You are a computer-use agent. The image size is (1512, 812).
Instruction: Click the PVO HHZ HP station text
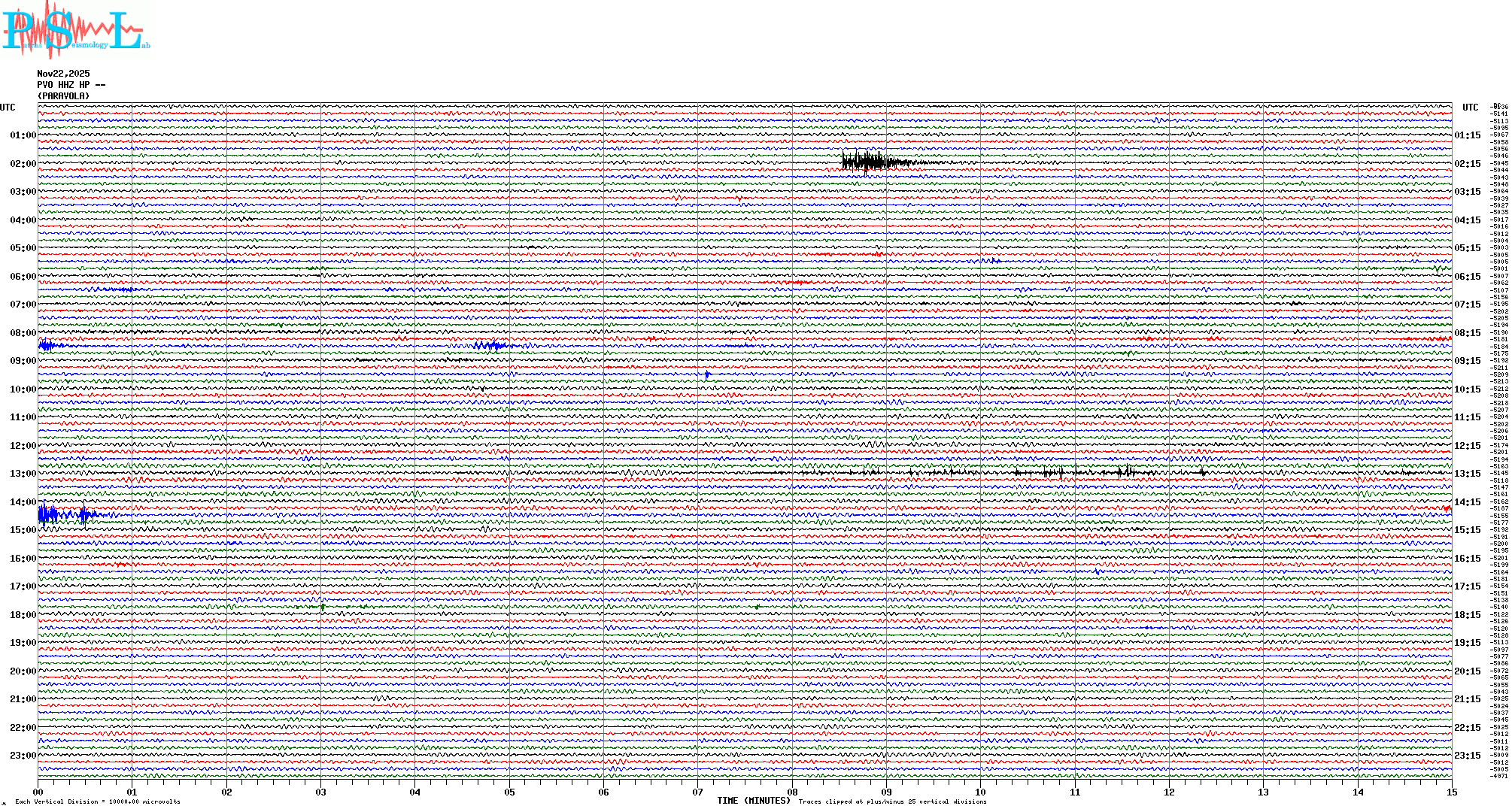[x=71, y=85]
